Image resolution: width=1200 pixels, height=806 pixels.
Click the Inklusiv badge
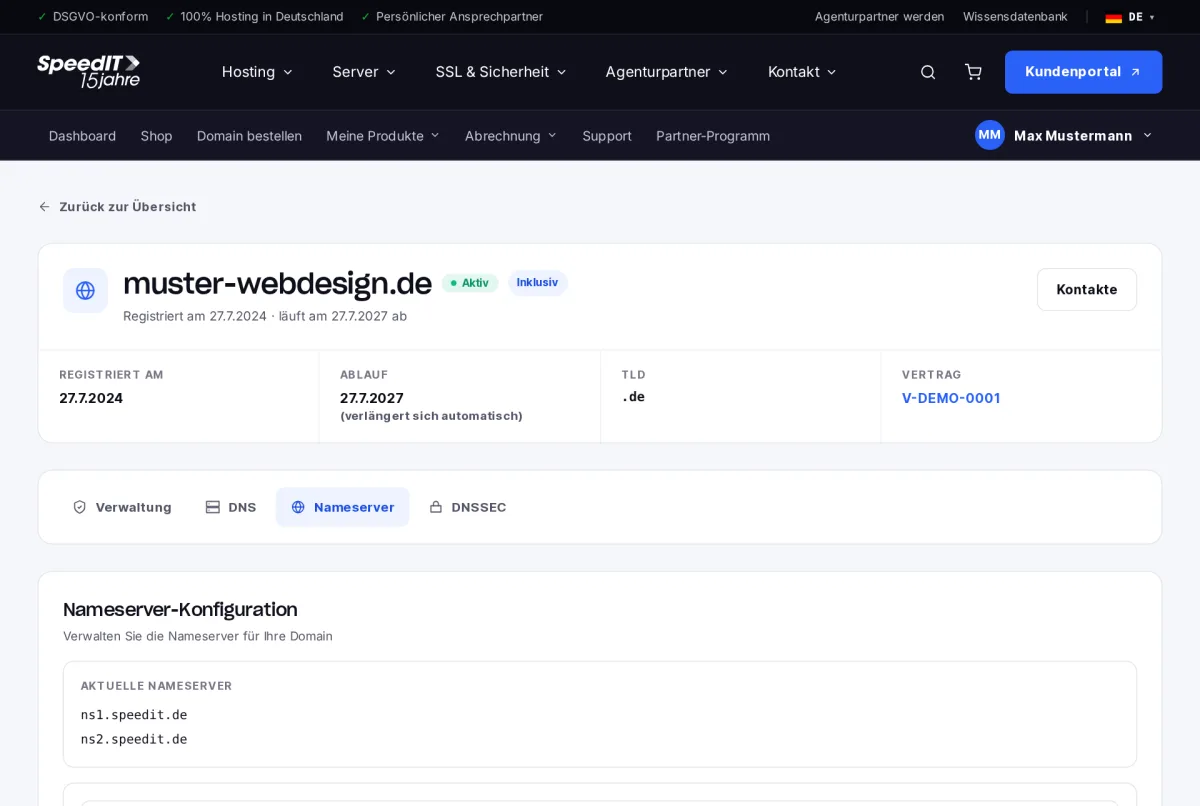538,283
